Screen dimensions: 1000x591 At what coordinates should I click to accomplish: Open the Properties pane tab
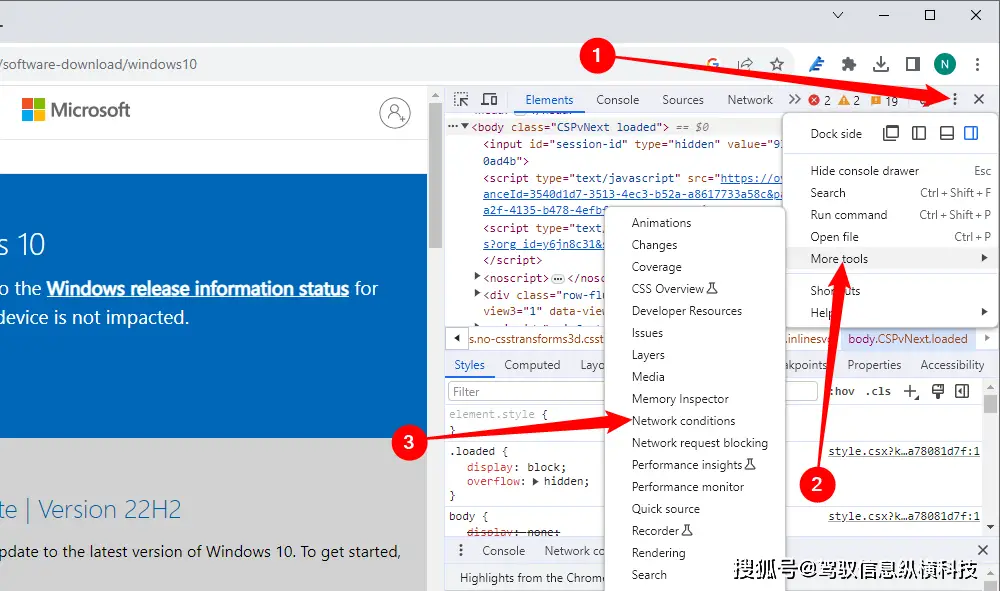click(874, 365)
